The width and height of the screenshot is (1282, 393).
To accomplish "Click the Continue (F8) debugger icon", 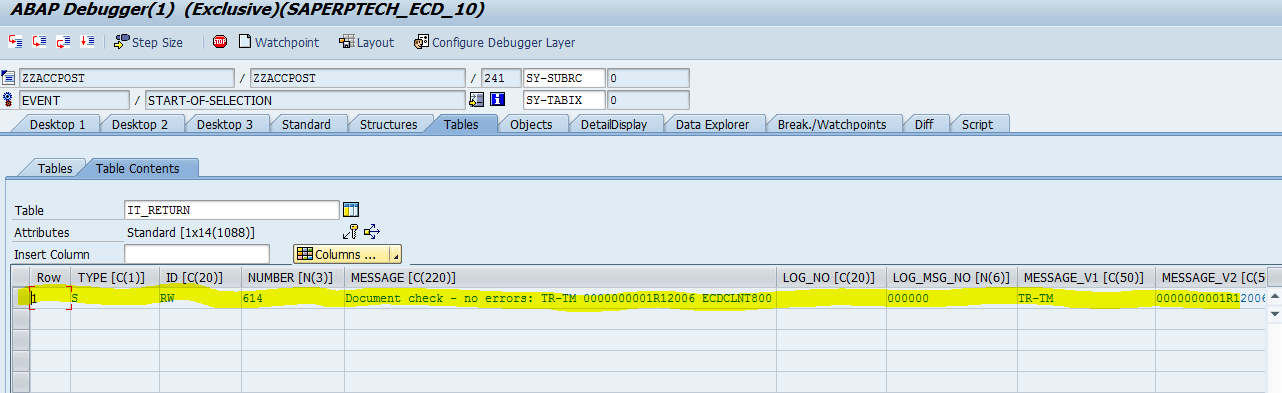I will (87, 42).
